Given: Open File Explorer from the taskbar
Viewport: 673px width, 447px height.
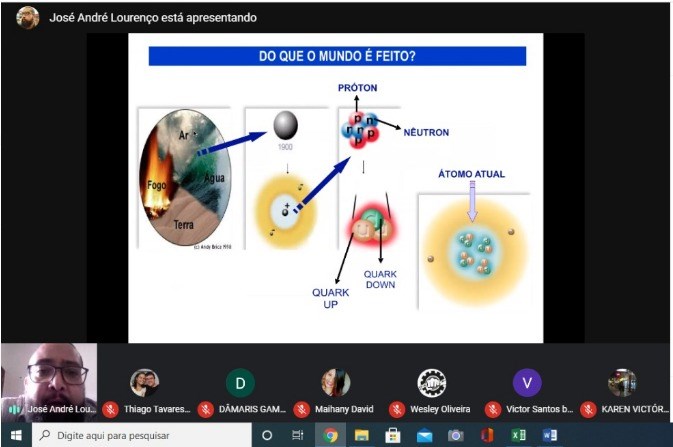Looking at the screenshot, I should 361,436.
